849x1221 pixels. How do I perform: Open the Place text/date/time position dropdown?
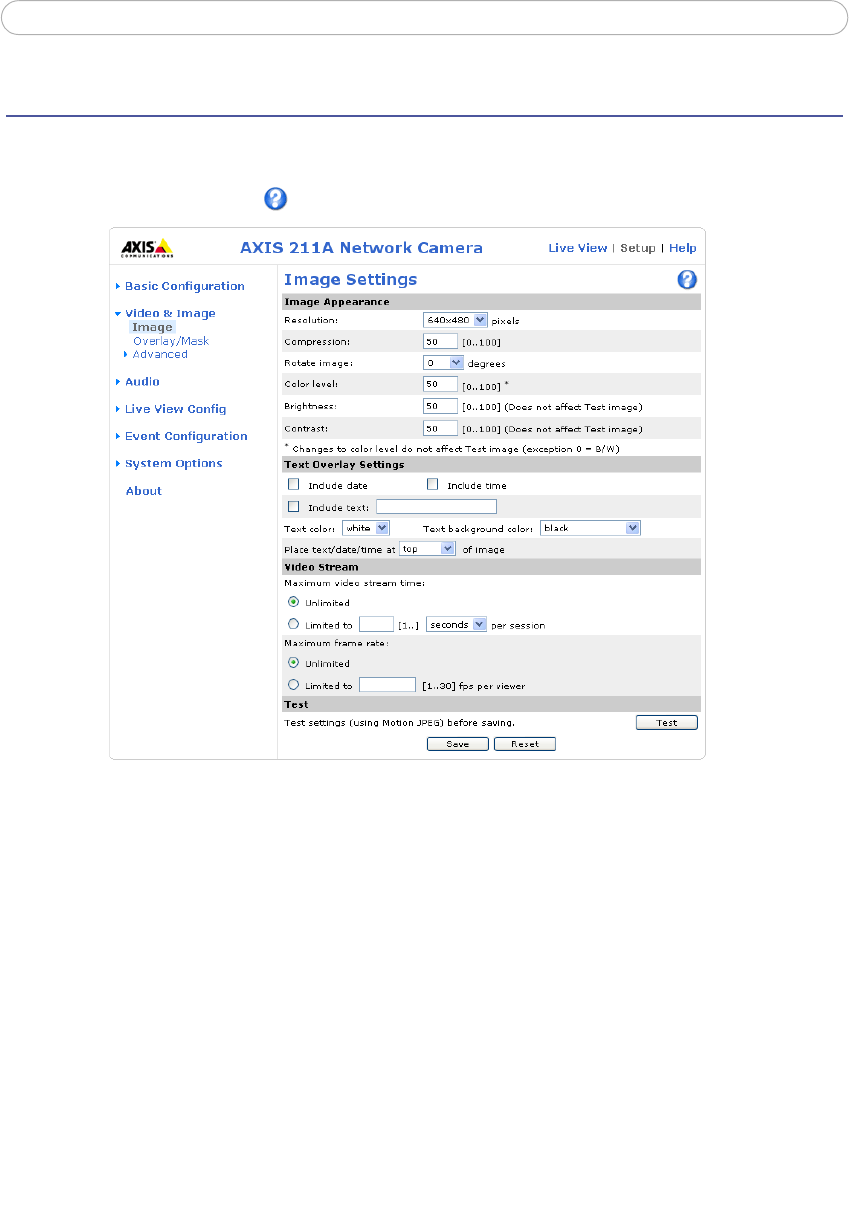point(428,549)
